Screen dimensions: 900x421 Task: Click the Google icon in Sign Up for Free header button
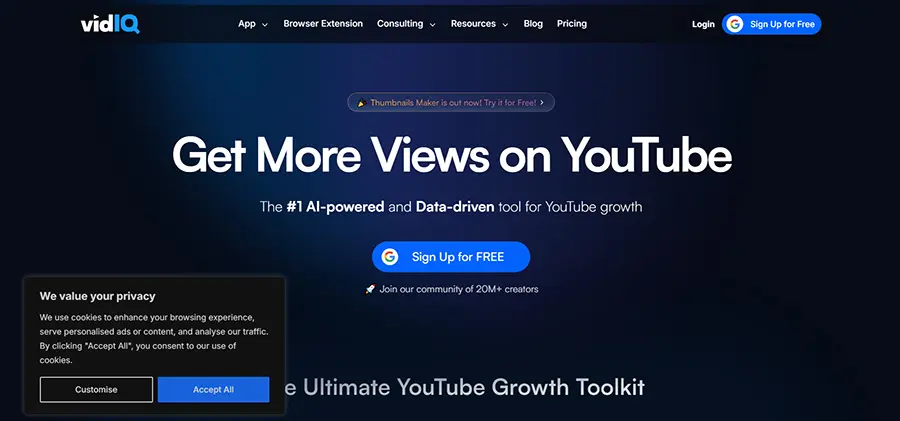735,24
